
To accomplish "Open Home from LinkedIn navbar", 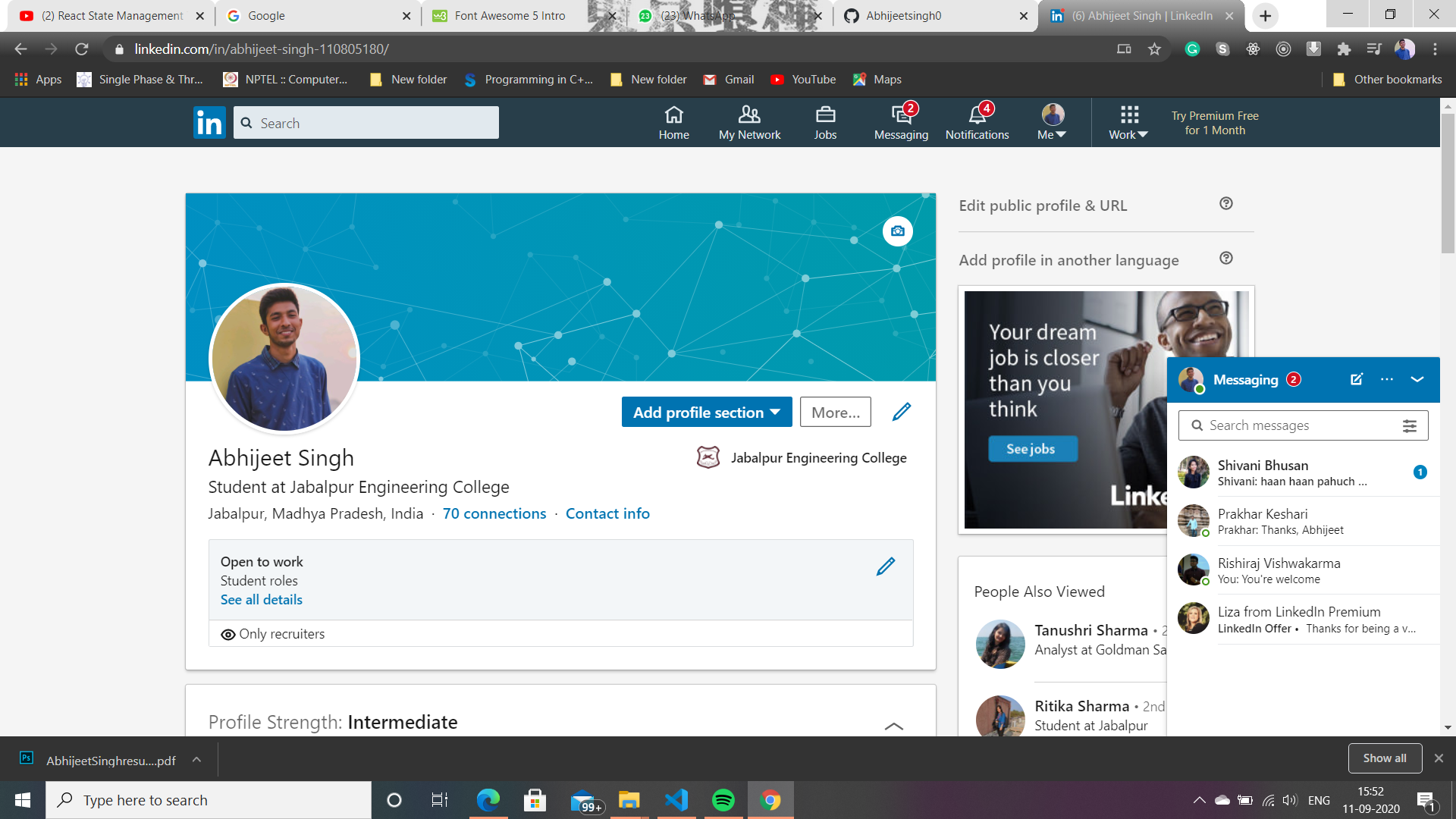I will [673, 123].
